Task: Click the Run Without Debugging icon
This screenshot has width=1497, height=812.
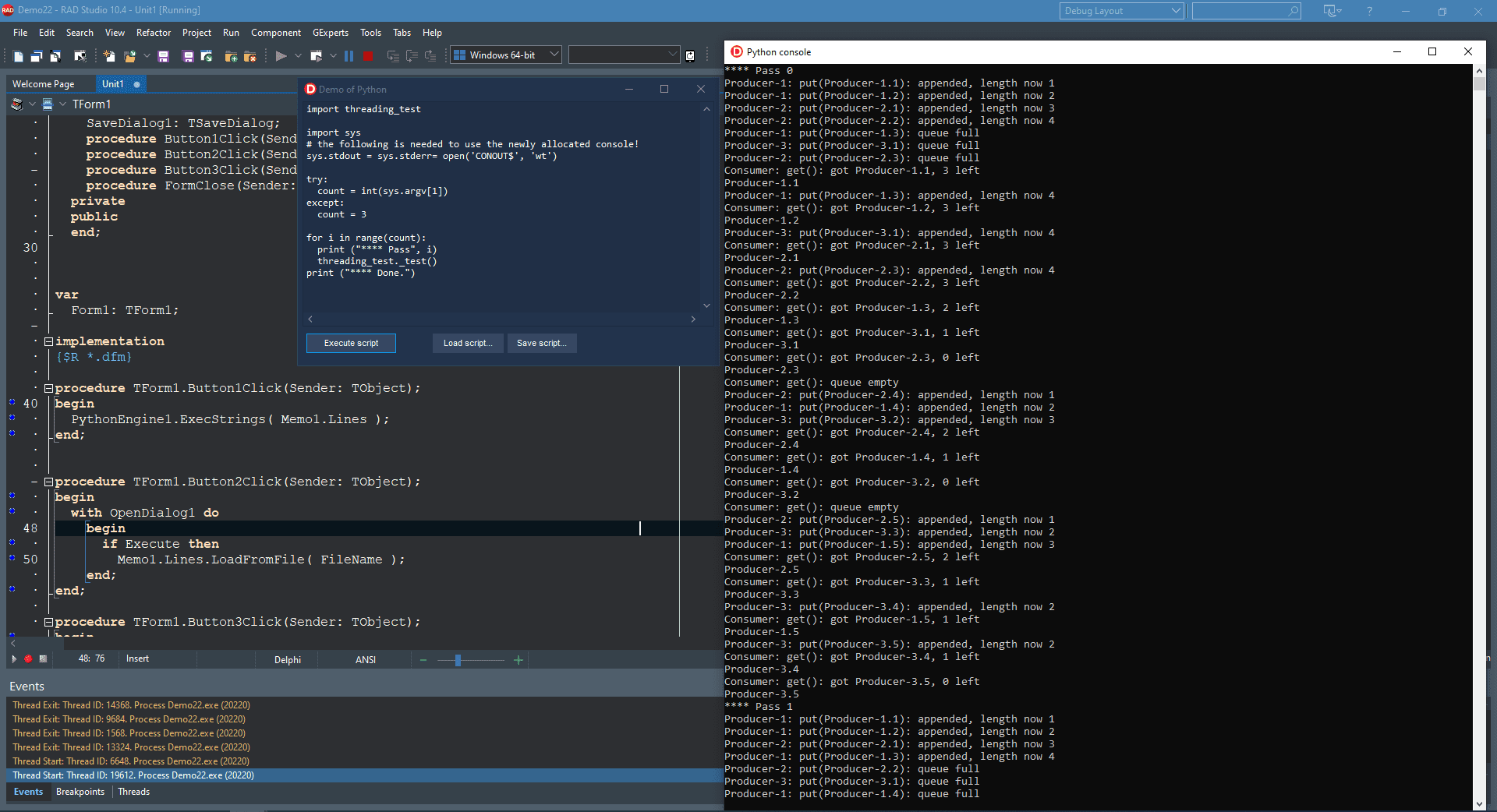Action: (316, 56)
